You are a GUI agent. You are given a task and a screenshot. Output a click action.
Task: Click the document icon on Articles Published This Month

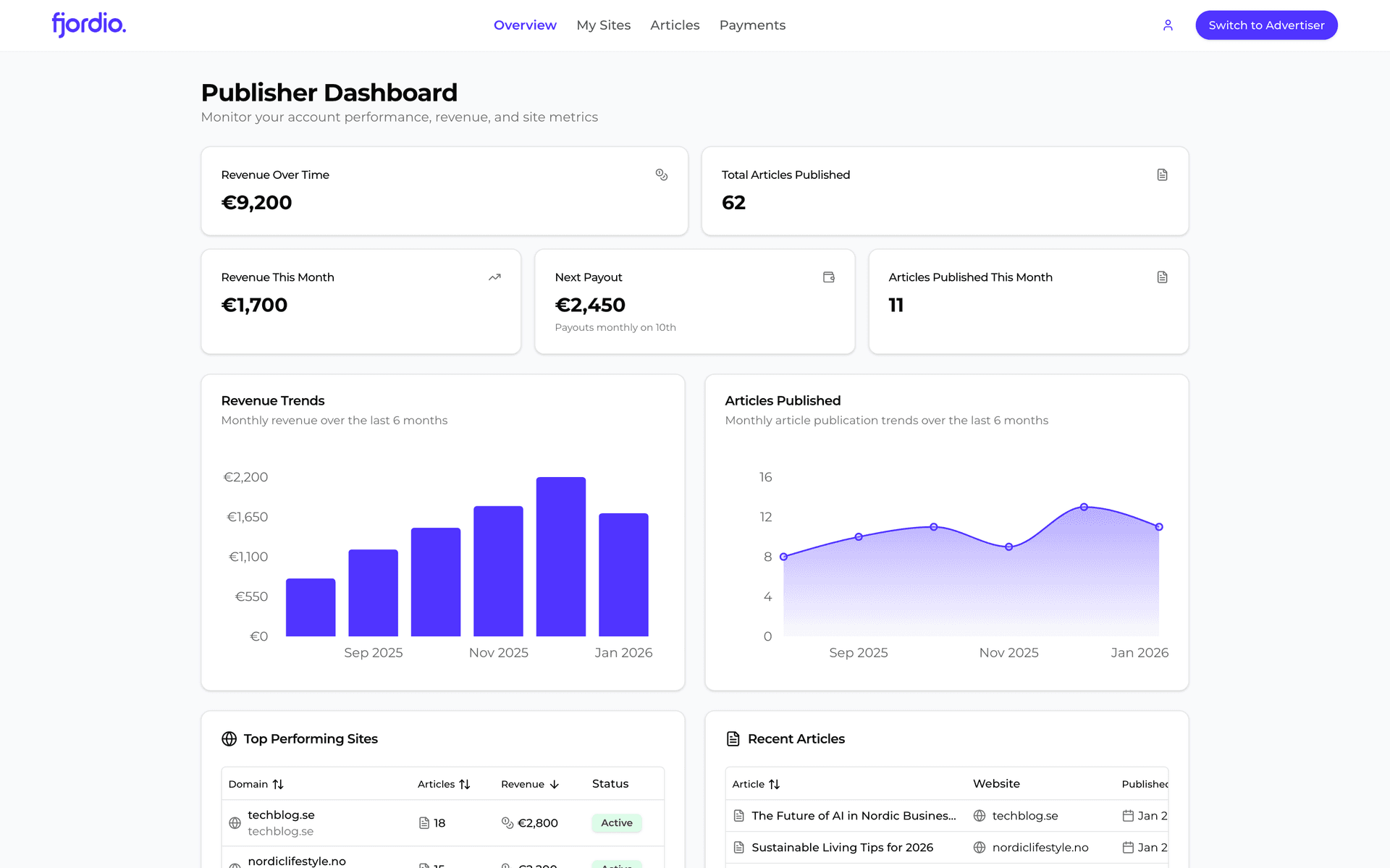click(1161, 277)
